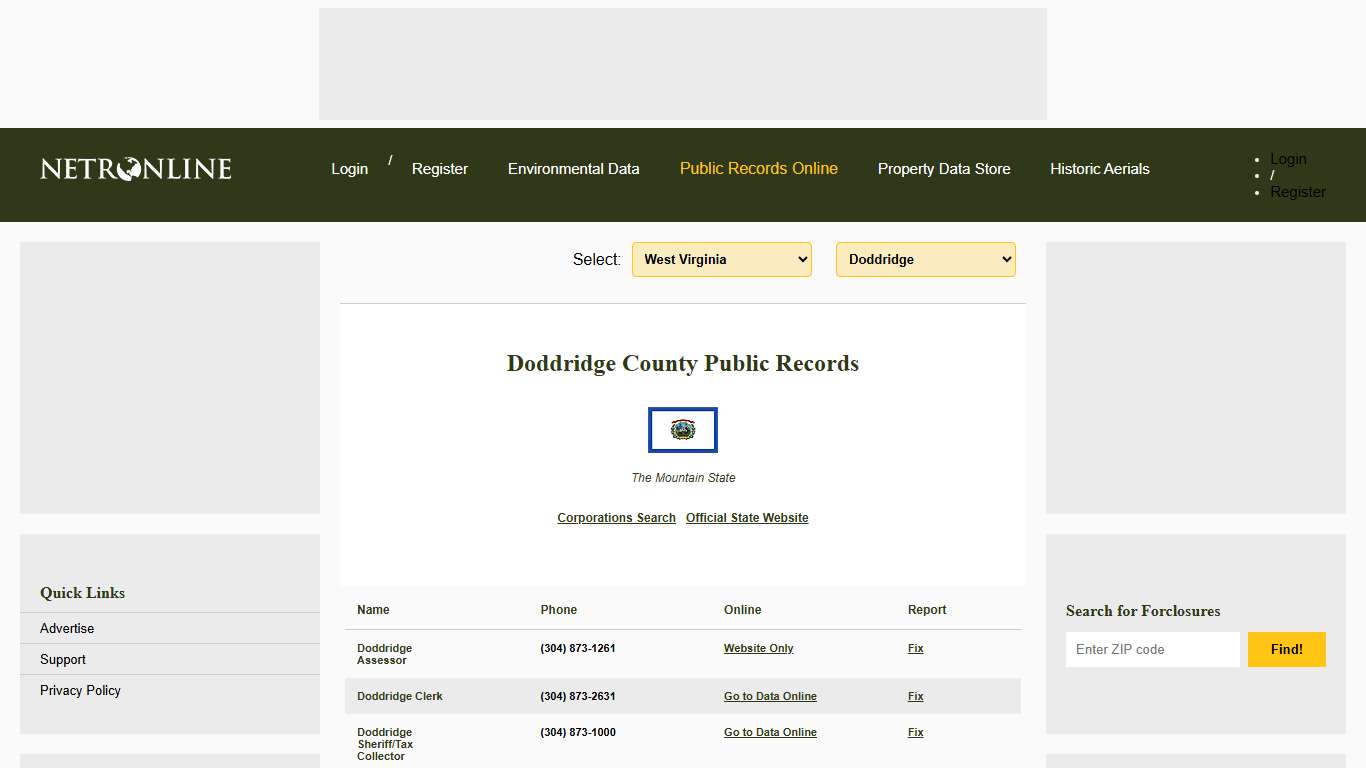This screenshot has height=768, width=1366.
Task: Go to the Property Data Store
Action: [x=944, y=169]
